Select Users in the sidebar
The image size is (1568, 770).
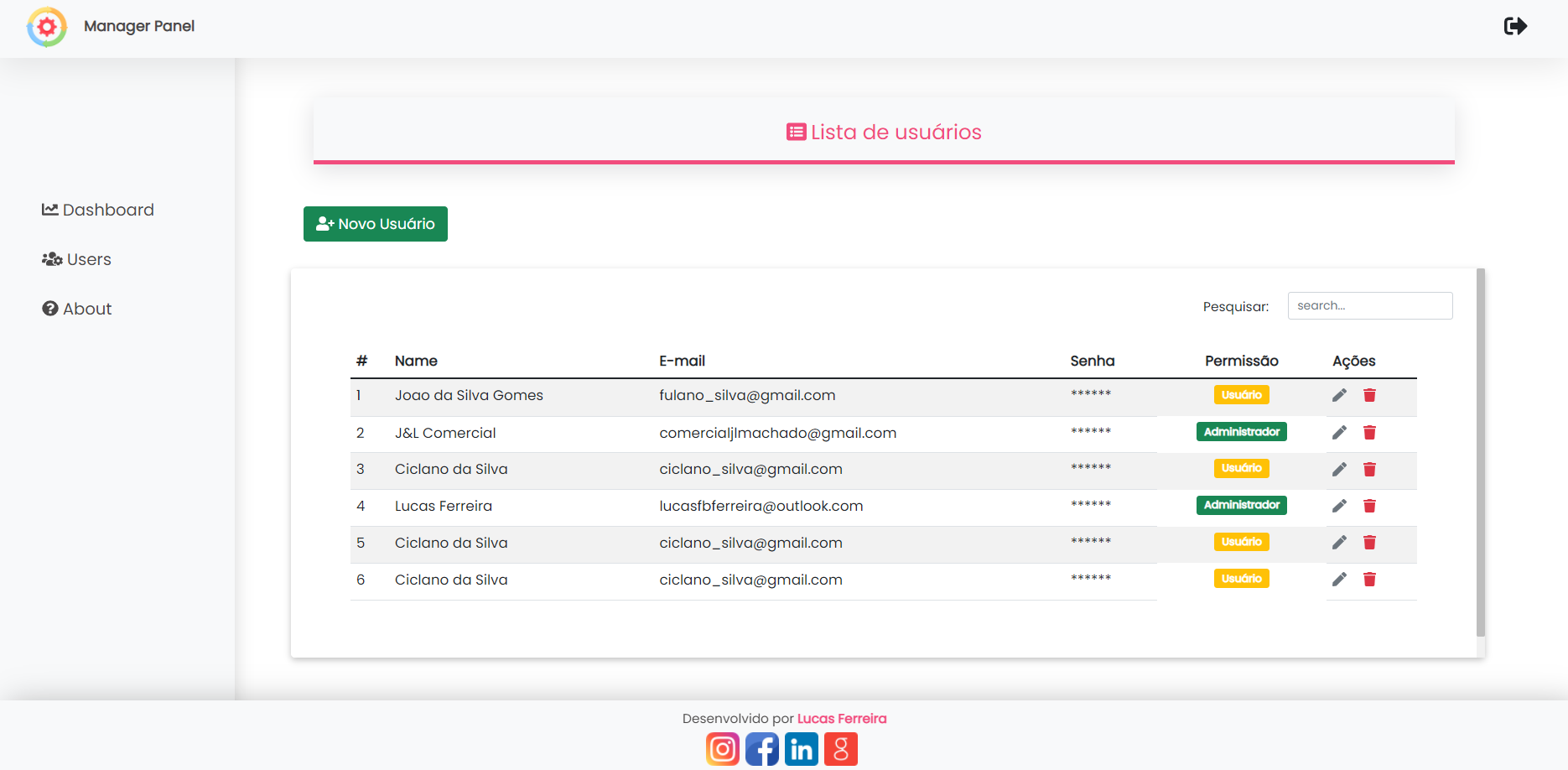pos(76,259)
